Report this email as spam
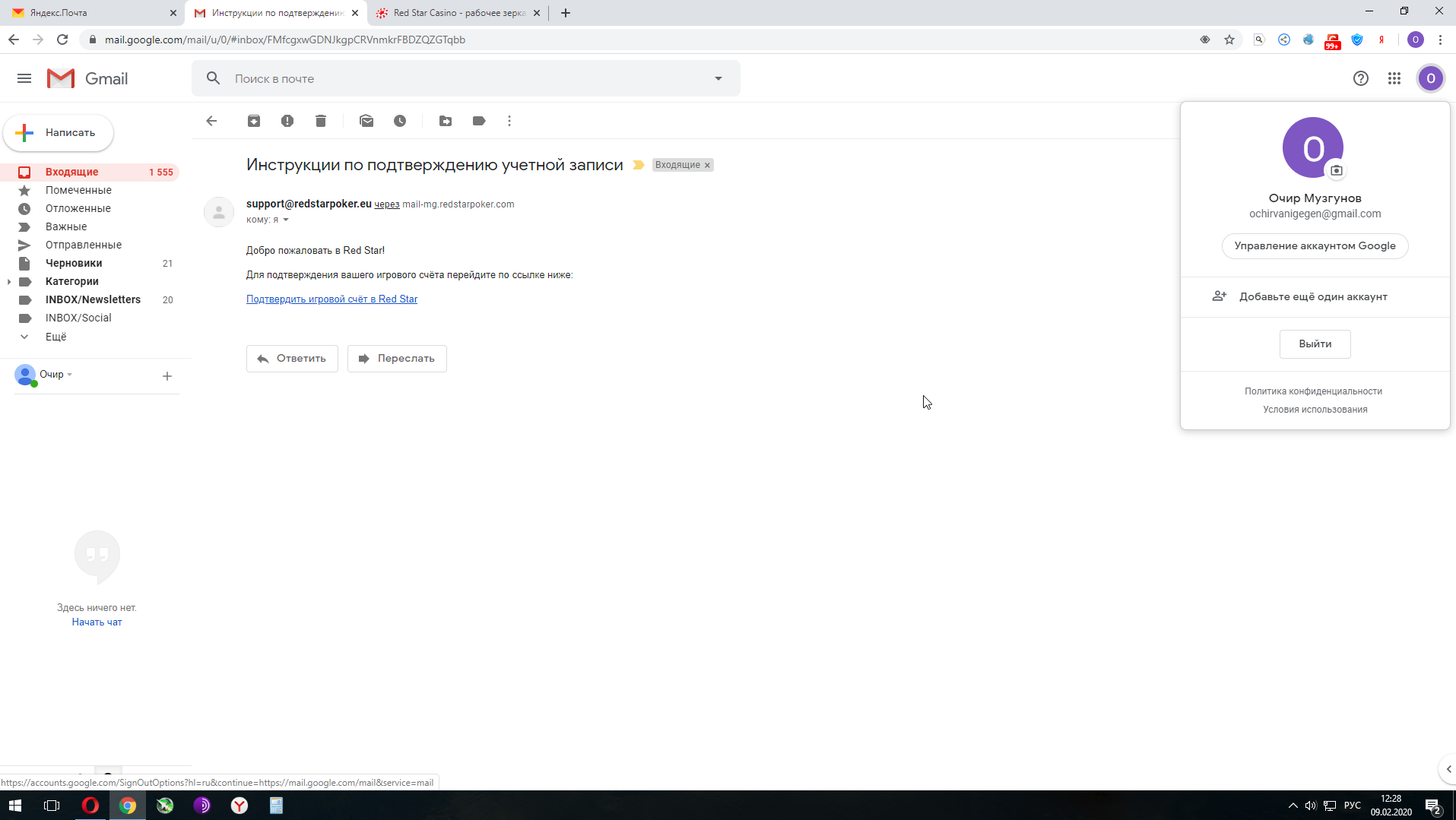The image size is (1456, 820). pyautogui.click(x=287, y=121)
